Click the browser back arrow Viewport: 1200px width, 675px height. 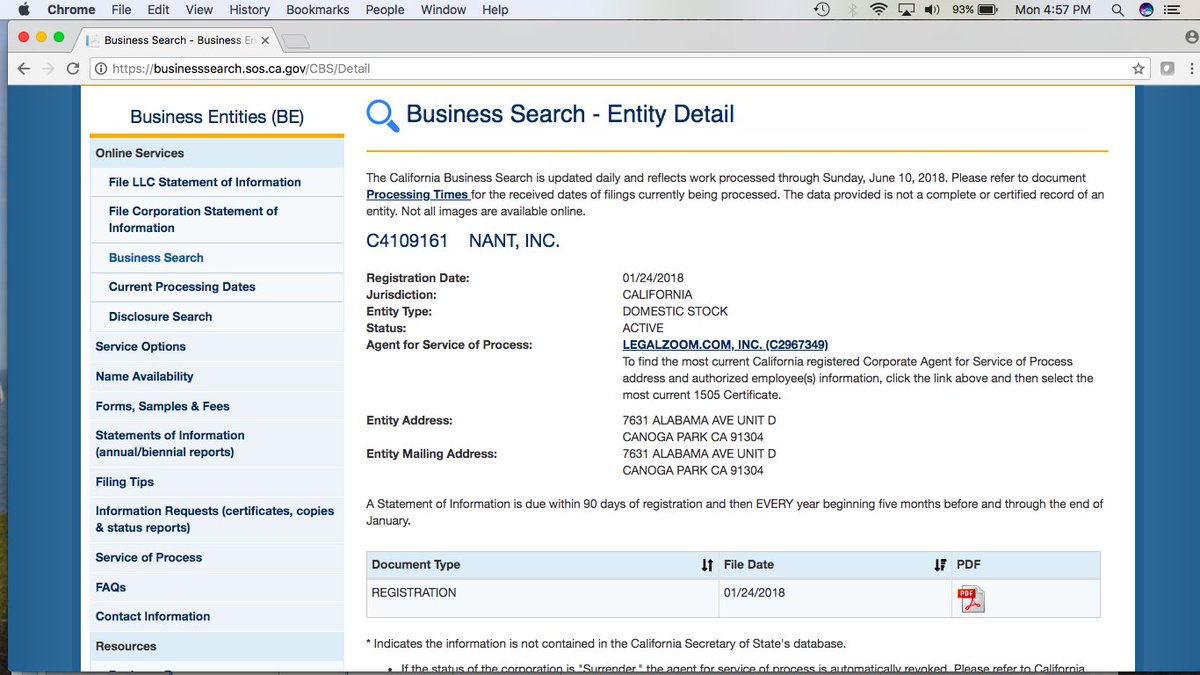[24, 69]
